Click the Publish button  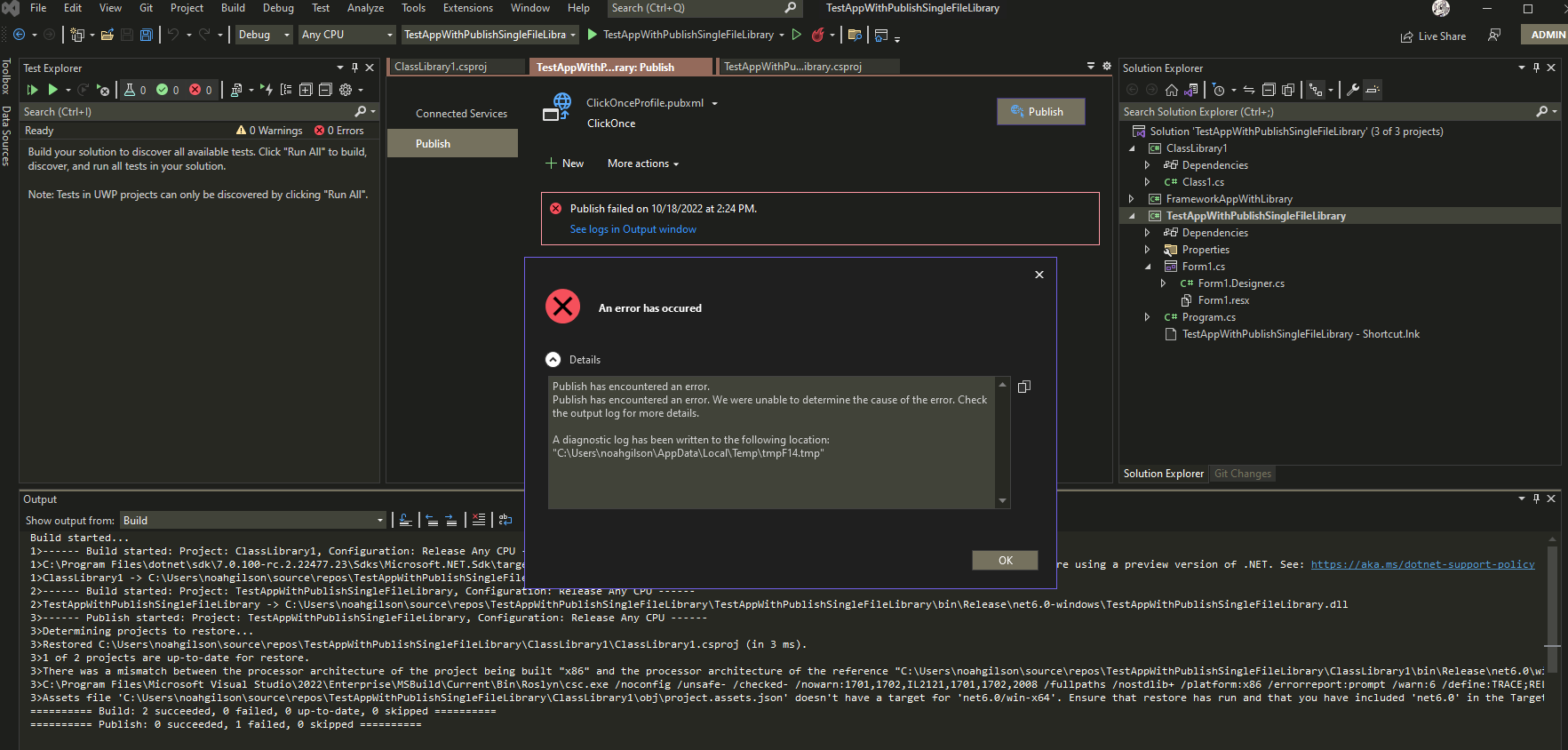pyautogui.click(x=1040, y=112)
